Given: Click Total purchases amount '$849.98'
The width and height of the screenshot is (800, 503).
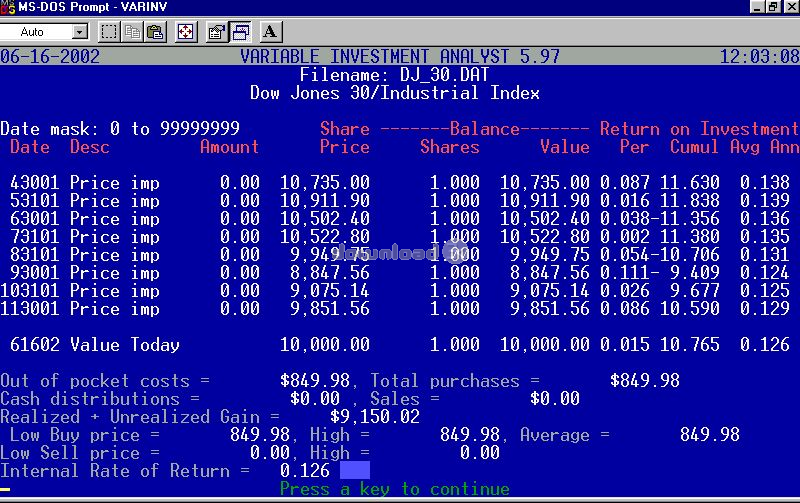Looking at the screenshot, I should point(644,381).
